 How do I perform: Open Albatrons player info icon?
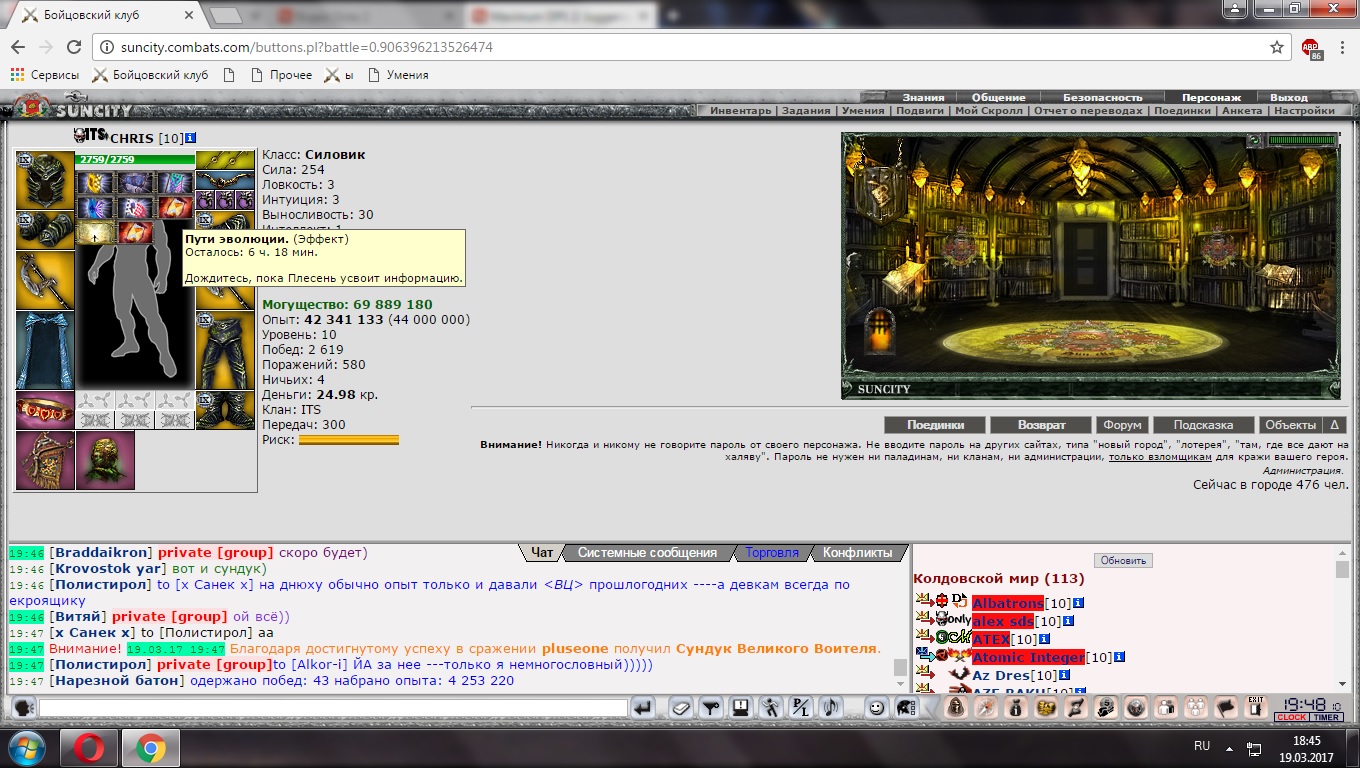pos(1079,603)
